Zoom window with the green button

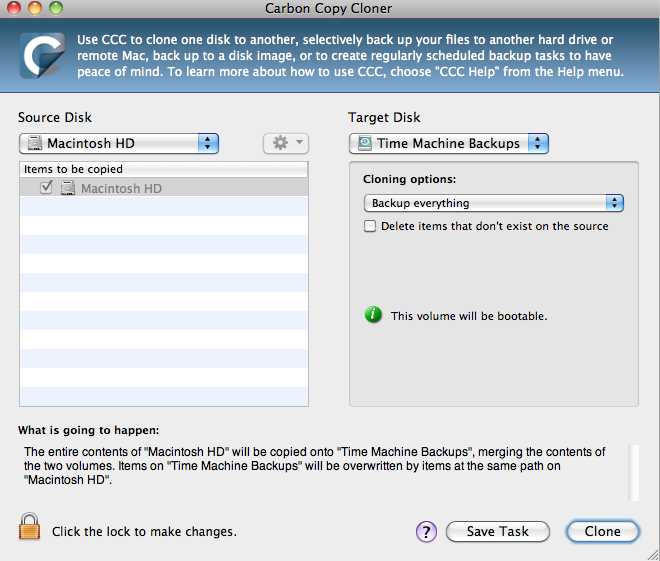(x=56, y=8)
